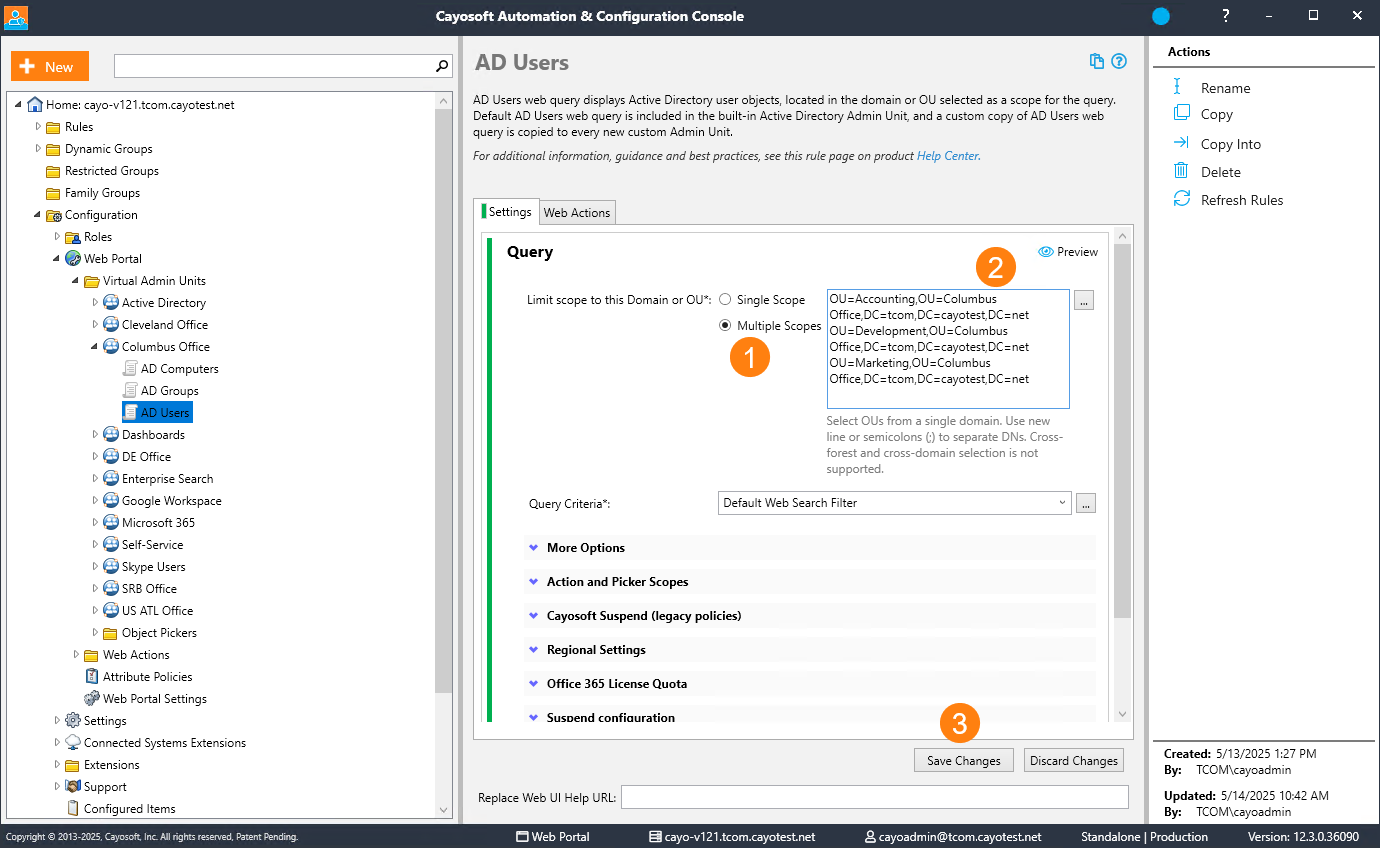Click the Rename action icon
1380x848 pixels.
point(1178,87)
